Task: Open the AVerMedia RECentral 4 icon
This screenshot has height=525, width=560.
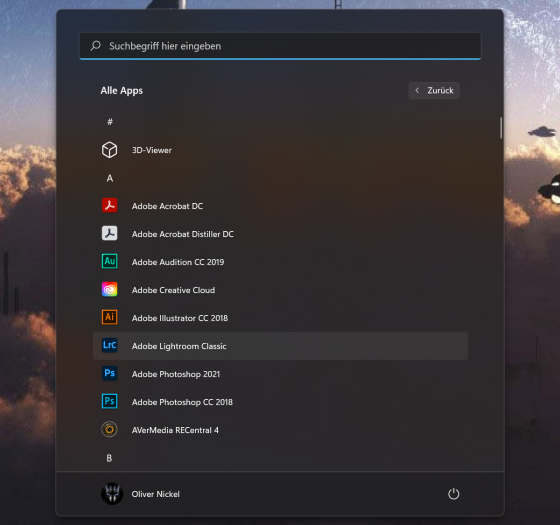Action: point(109,430)
